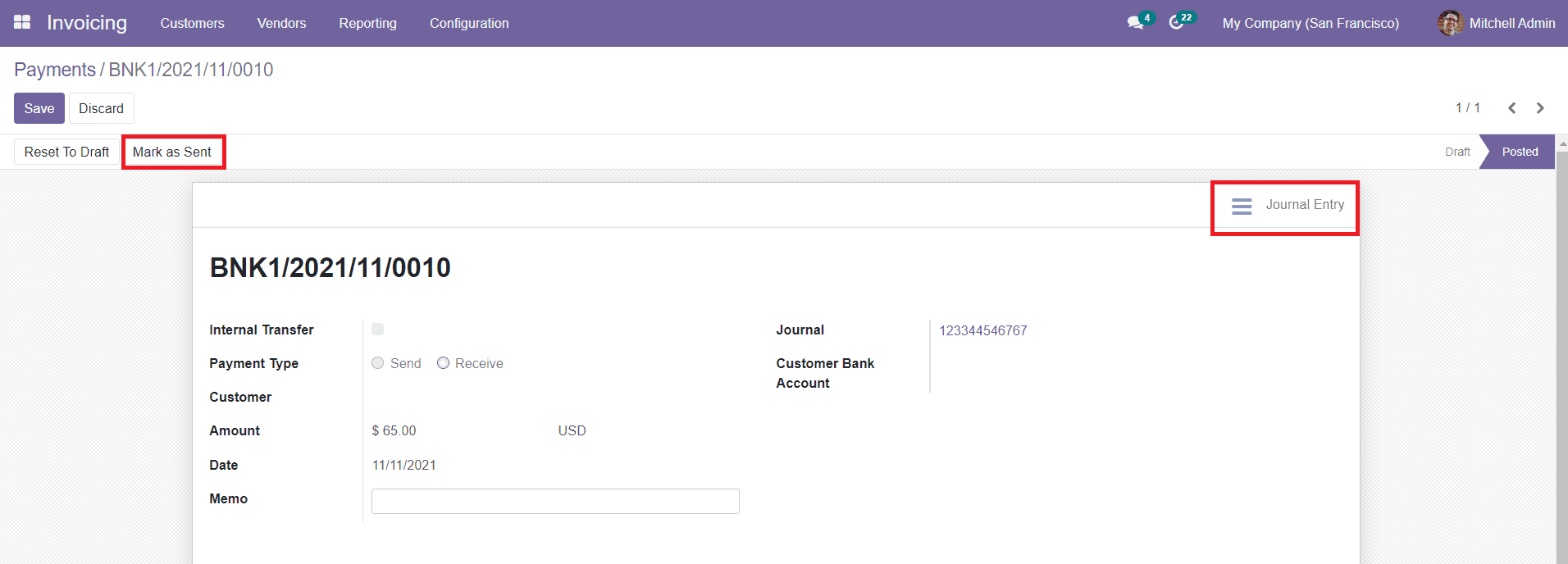The image size is (1568, 564).
Task: Click the Internal Transfer label
Action: click(x=261, y=330)
